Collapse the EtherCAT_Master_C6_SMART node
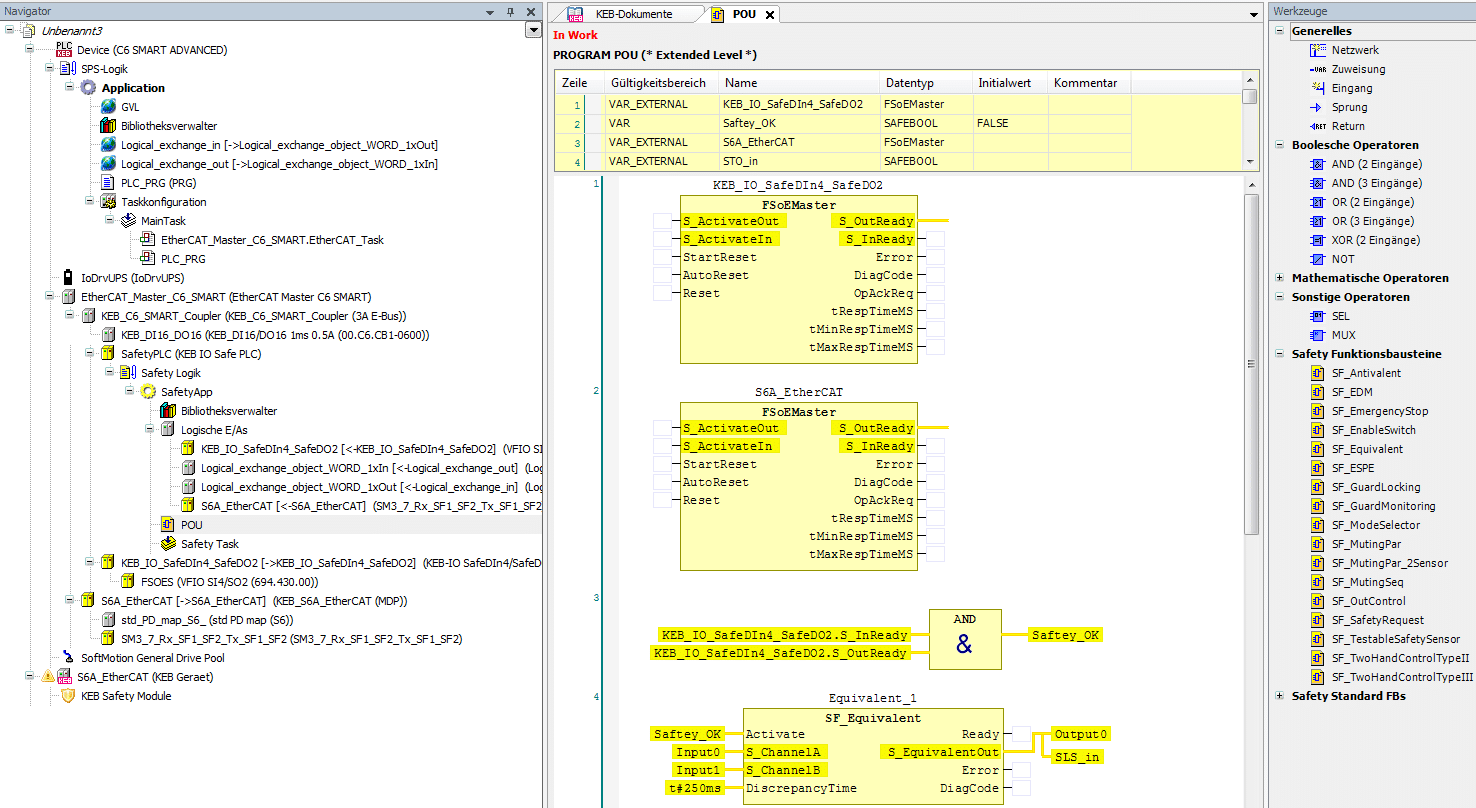Viewport: 1476px width, 808px height. (50, 297)
